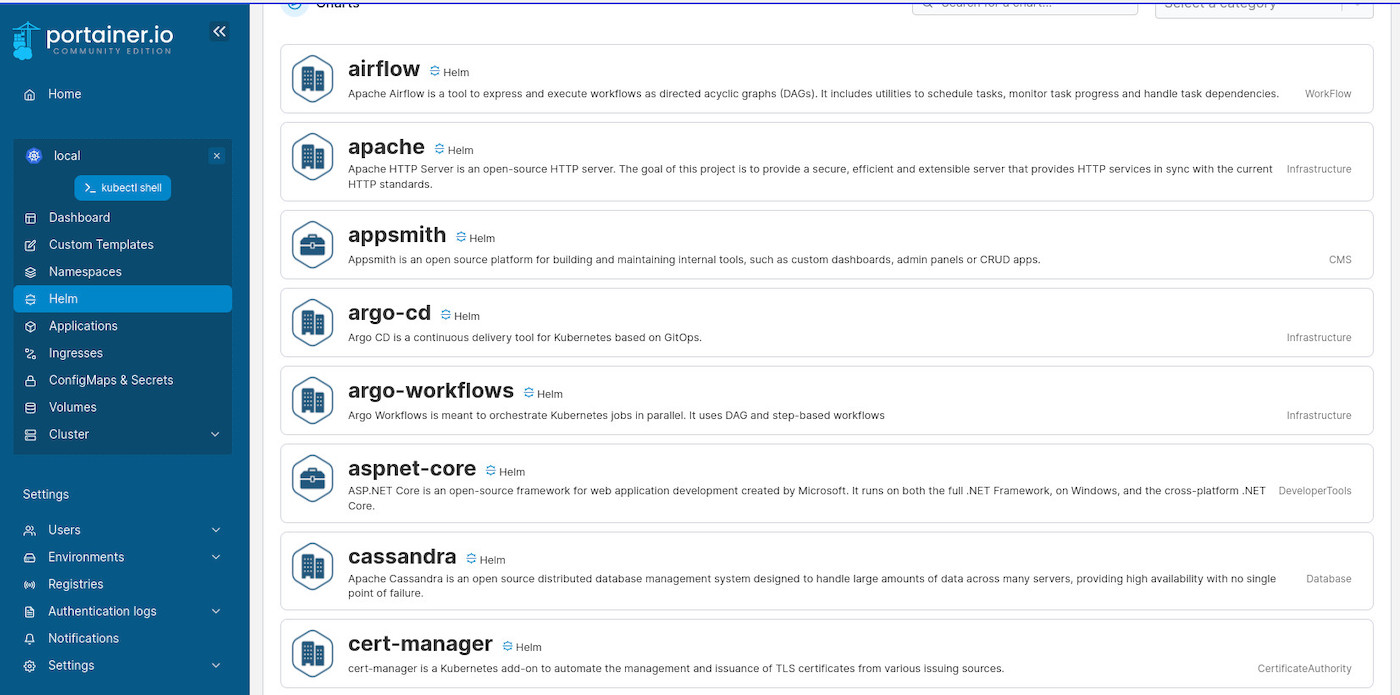Viewport: 1400px width, 695px height.
Task: Go to Namespaces page
Action: pyautogui.click(x=85, y=272)
